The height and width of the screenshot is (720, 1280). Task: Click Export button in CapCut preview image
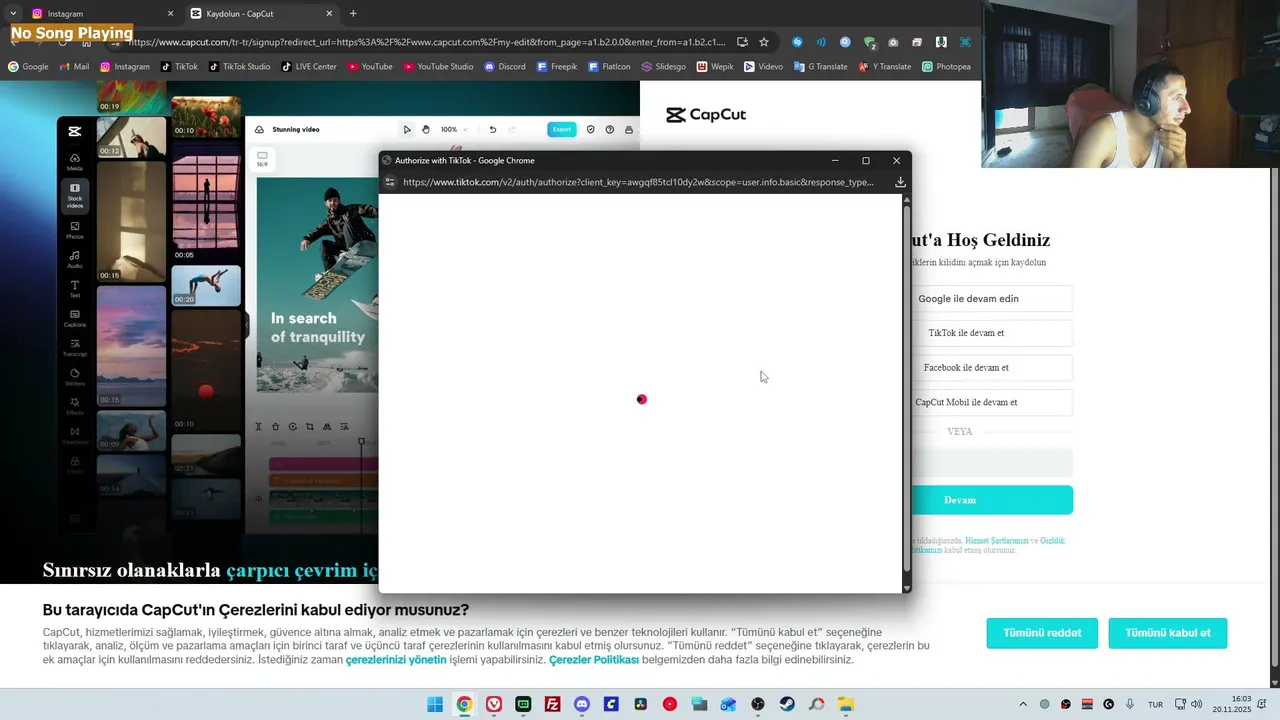(562, 129)
